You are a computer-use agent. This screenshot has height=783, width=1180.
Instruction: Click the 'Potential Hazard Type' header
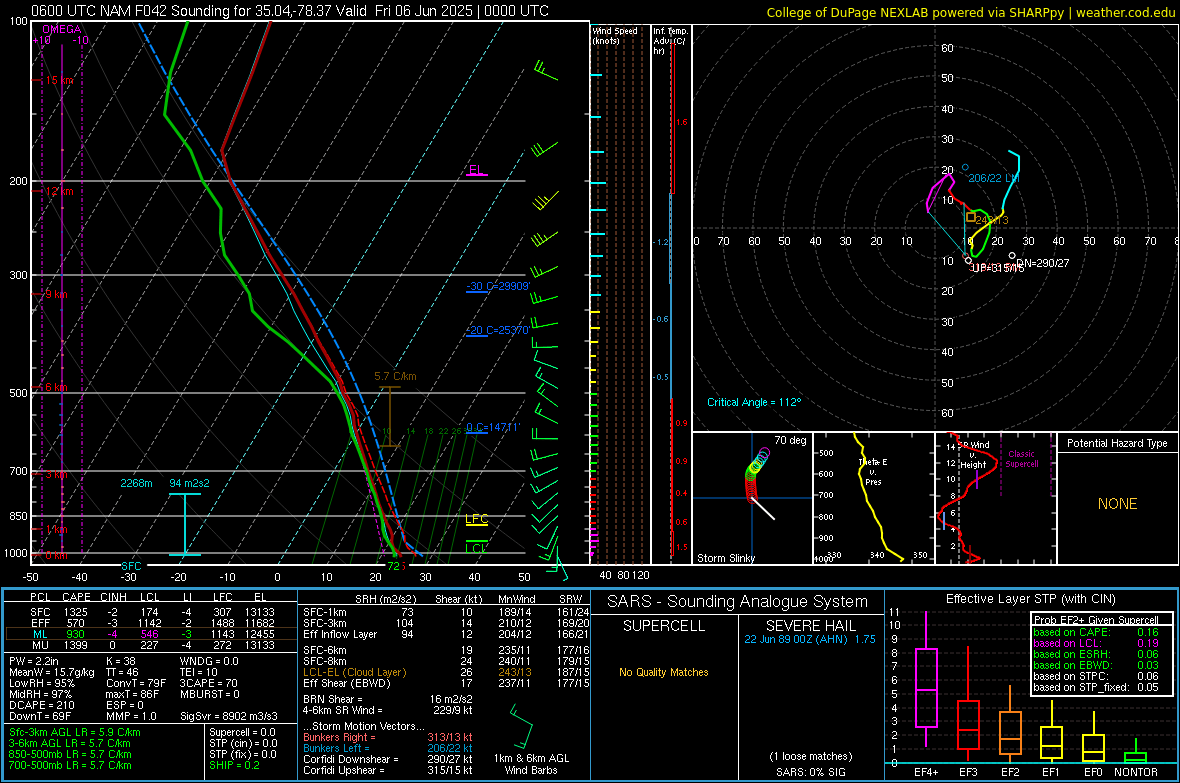1118,443
